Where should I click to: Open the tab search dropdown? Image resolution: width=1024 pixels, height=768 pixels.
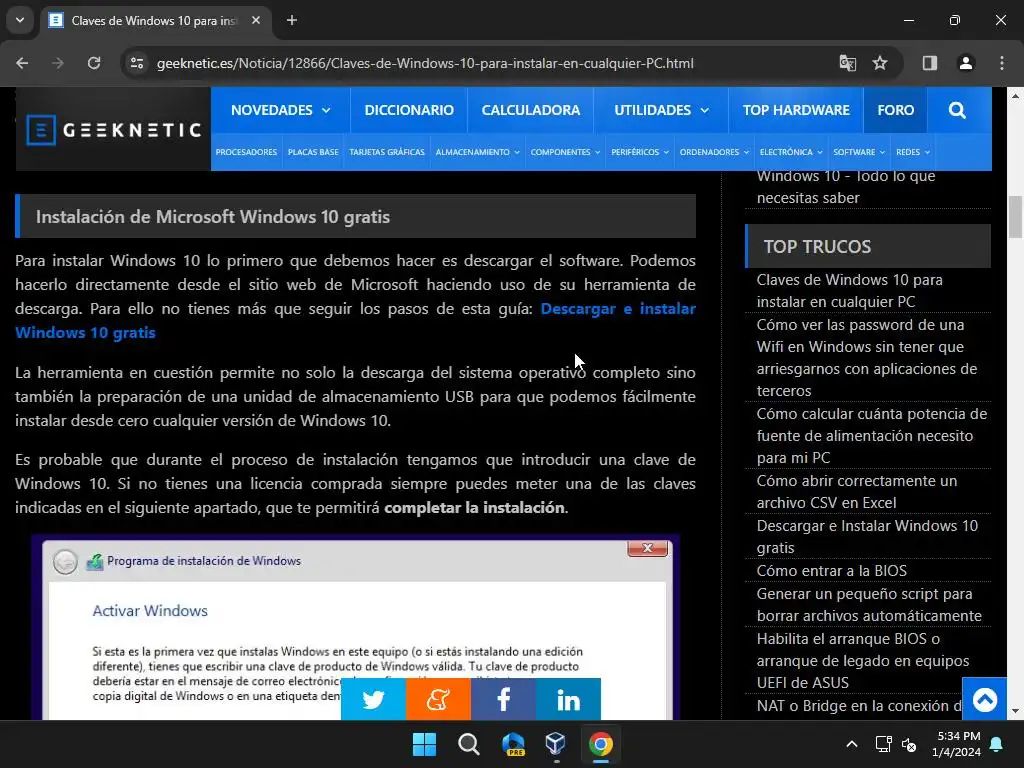point(20,20)
